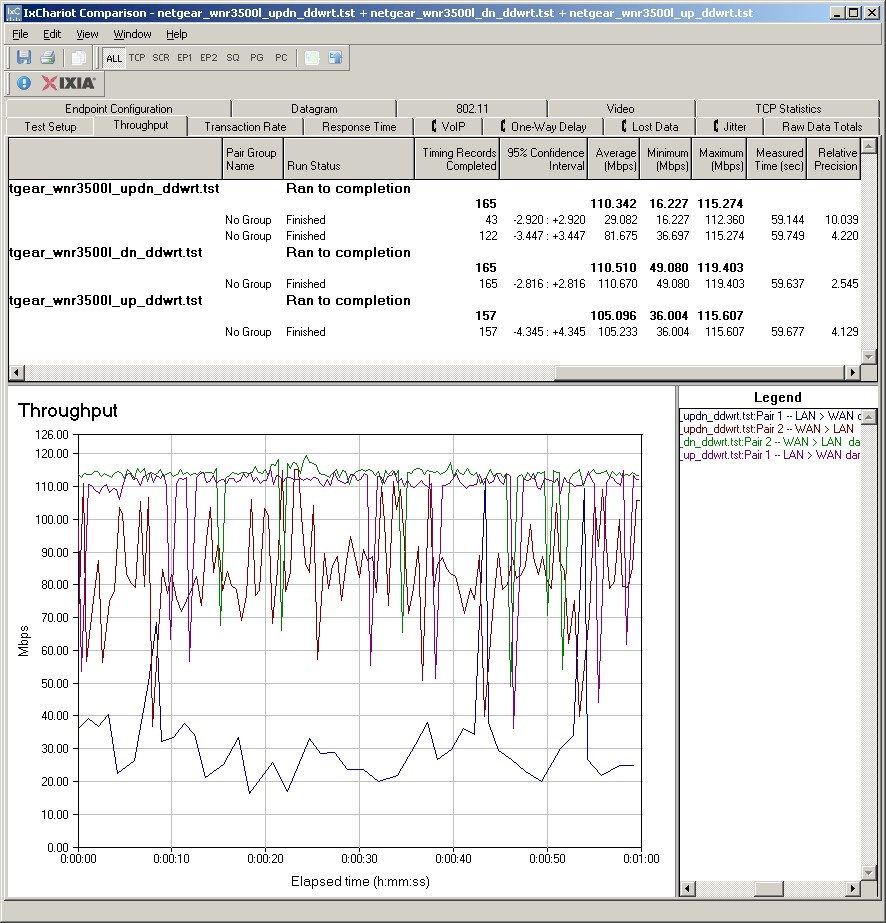
Task: Click the Maximum (Mbps) column header
Action: point(719,159)
